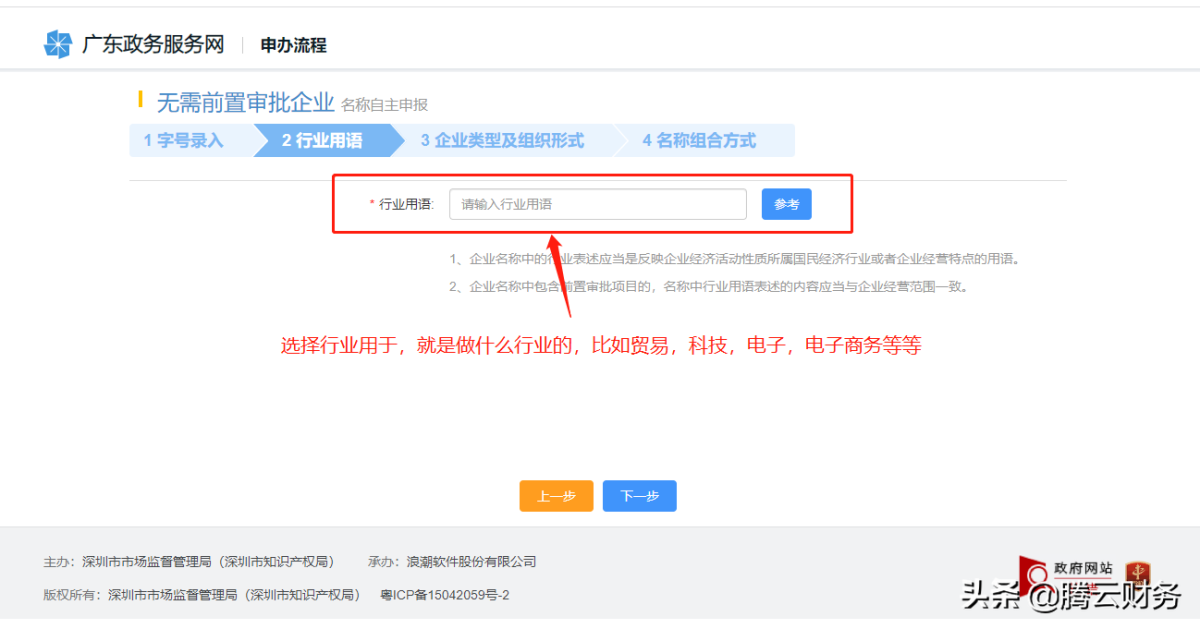Click the 浪潮软件股份有限公司 footer text
1200x629 pixels.
(471, 562)
